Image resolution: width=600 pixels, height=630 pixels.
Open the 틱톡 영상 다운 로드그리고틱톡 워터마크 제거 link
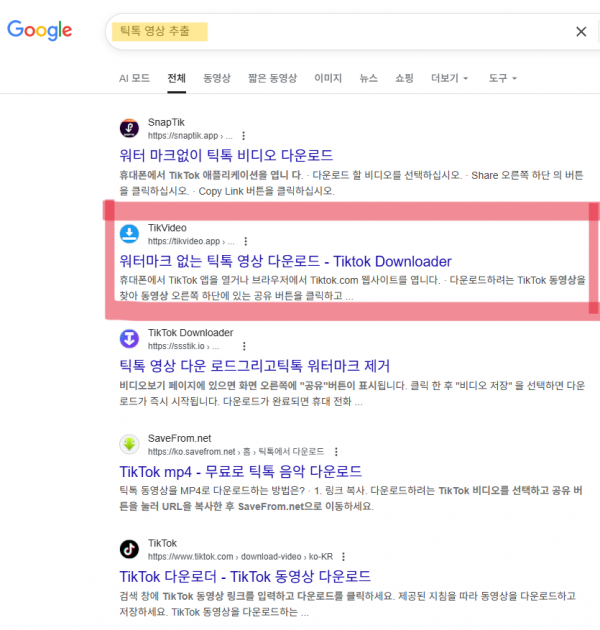[x=255, y=366]
